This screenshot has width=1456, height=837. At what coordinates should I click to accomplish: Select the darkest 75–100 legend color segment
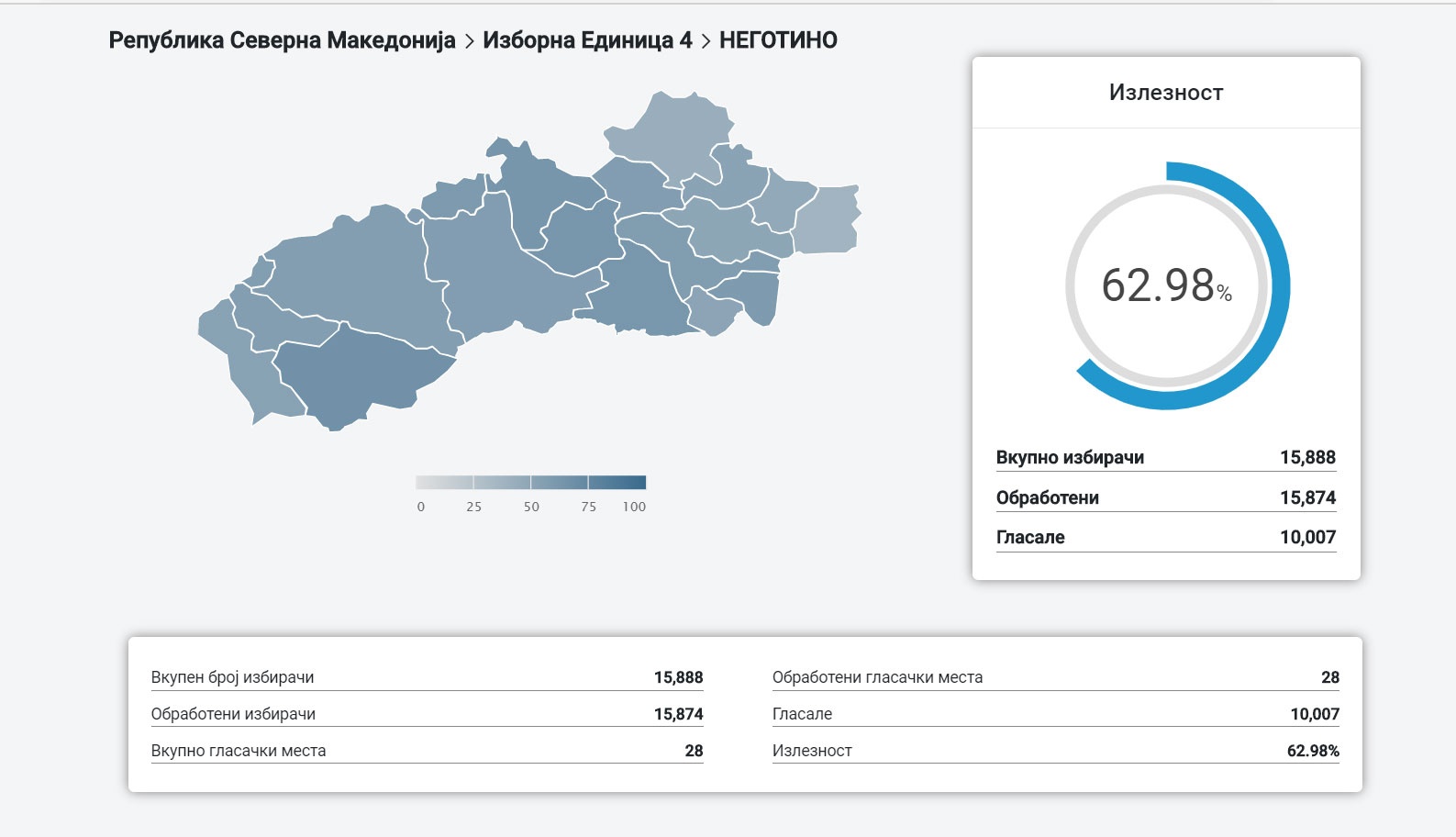coord(617,482)
